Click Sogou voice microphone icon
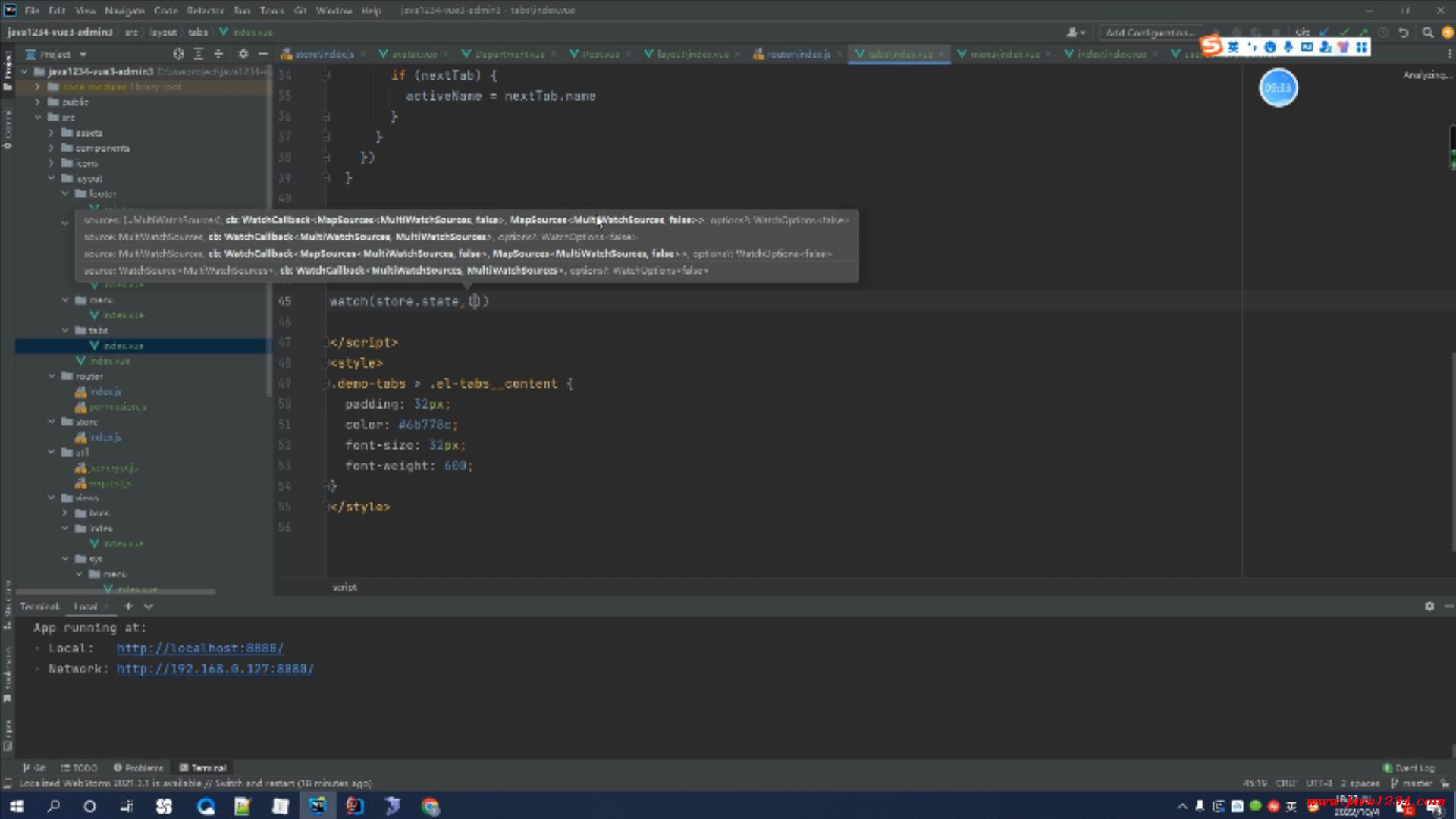The height and width of the screenshot is (819, 1456). pyautogui.click(x=1288, y=47)
